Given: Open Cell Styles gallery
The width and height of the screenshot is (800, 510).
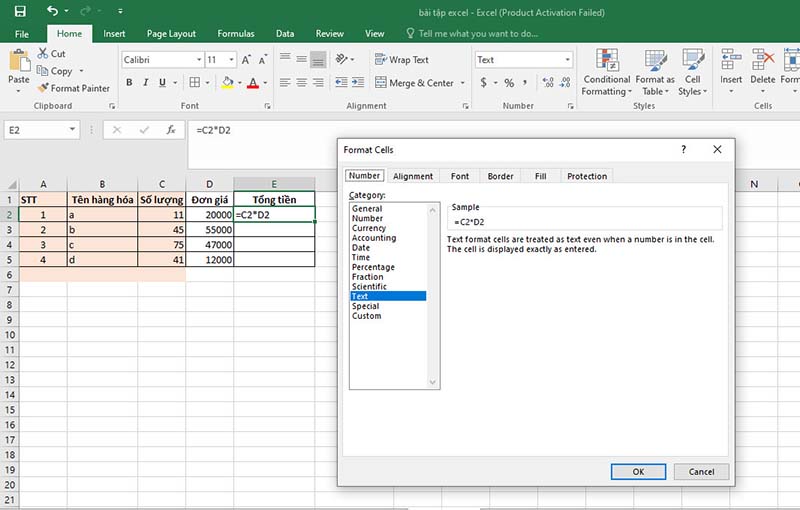Looking at the screenshot, I should pos(692,72).
